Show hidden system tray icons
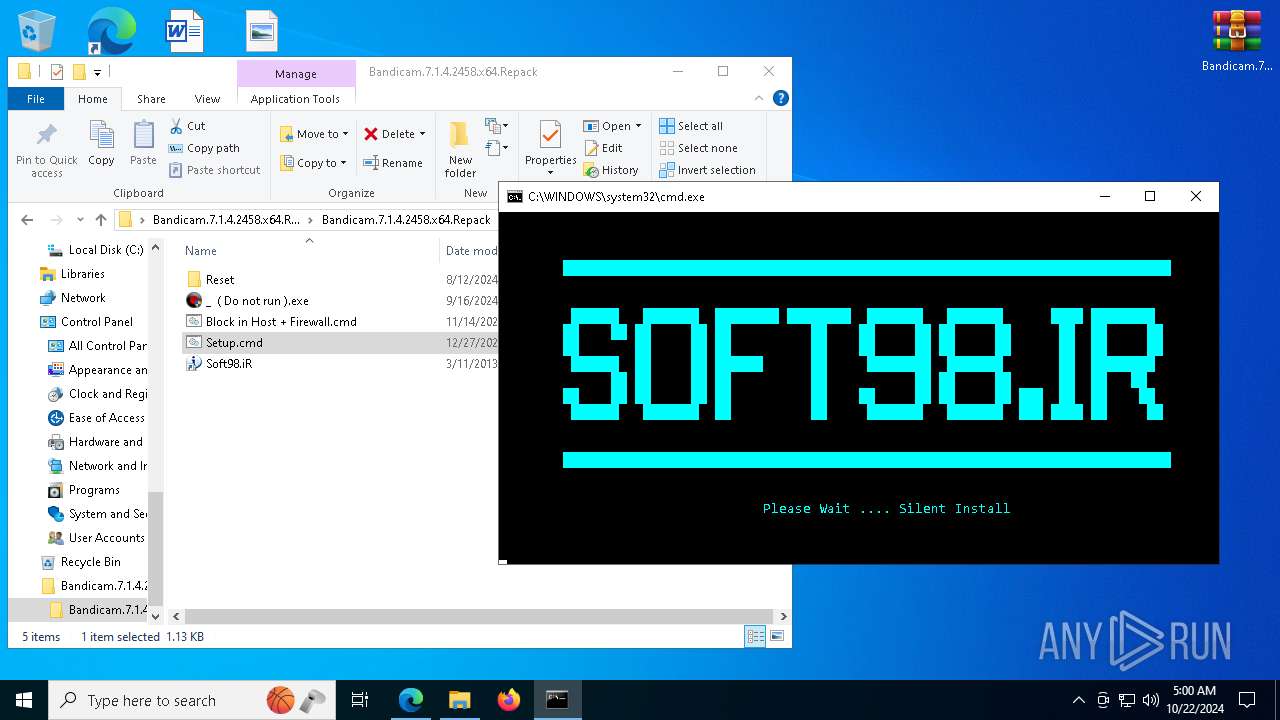Image resolution: width=1280 pixels, height=720 pixels. point(1078,700)
